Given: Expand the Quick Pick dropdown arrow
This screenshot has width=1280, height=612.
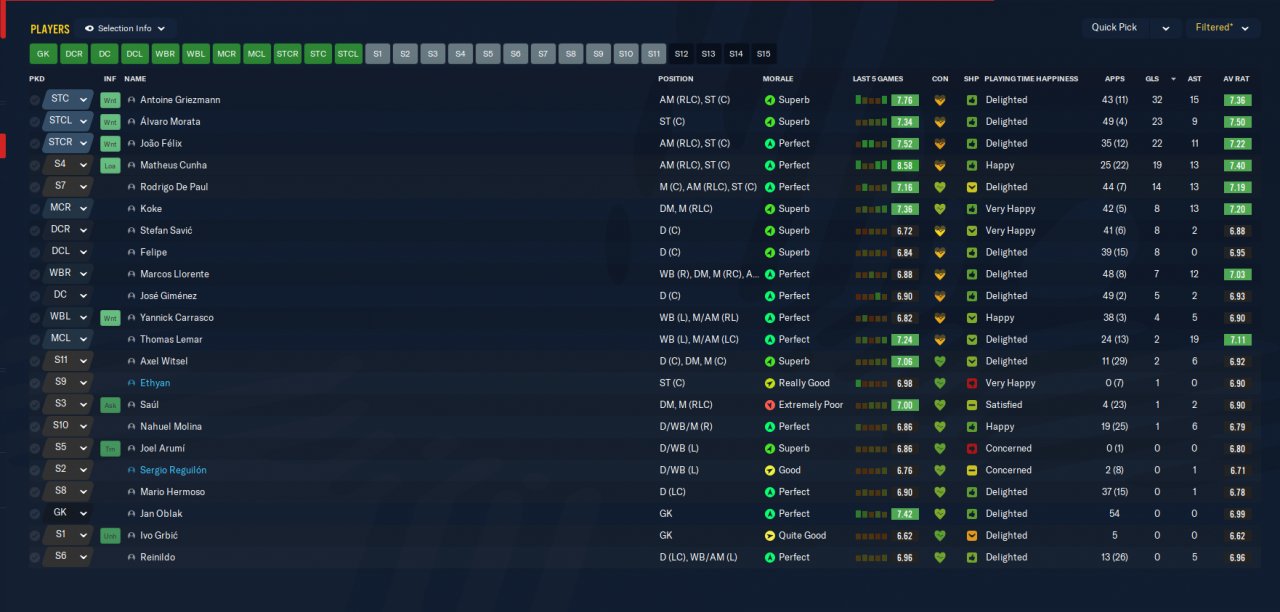Looking at the screenshot, I should tap(1165, 28).
